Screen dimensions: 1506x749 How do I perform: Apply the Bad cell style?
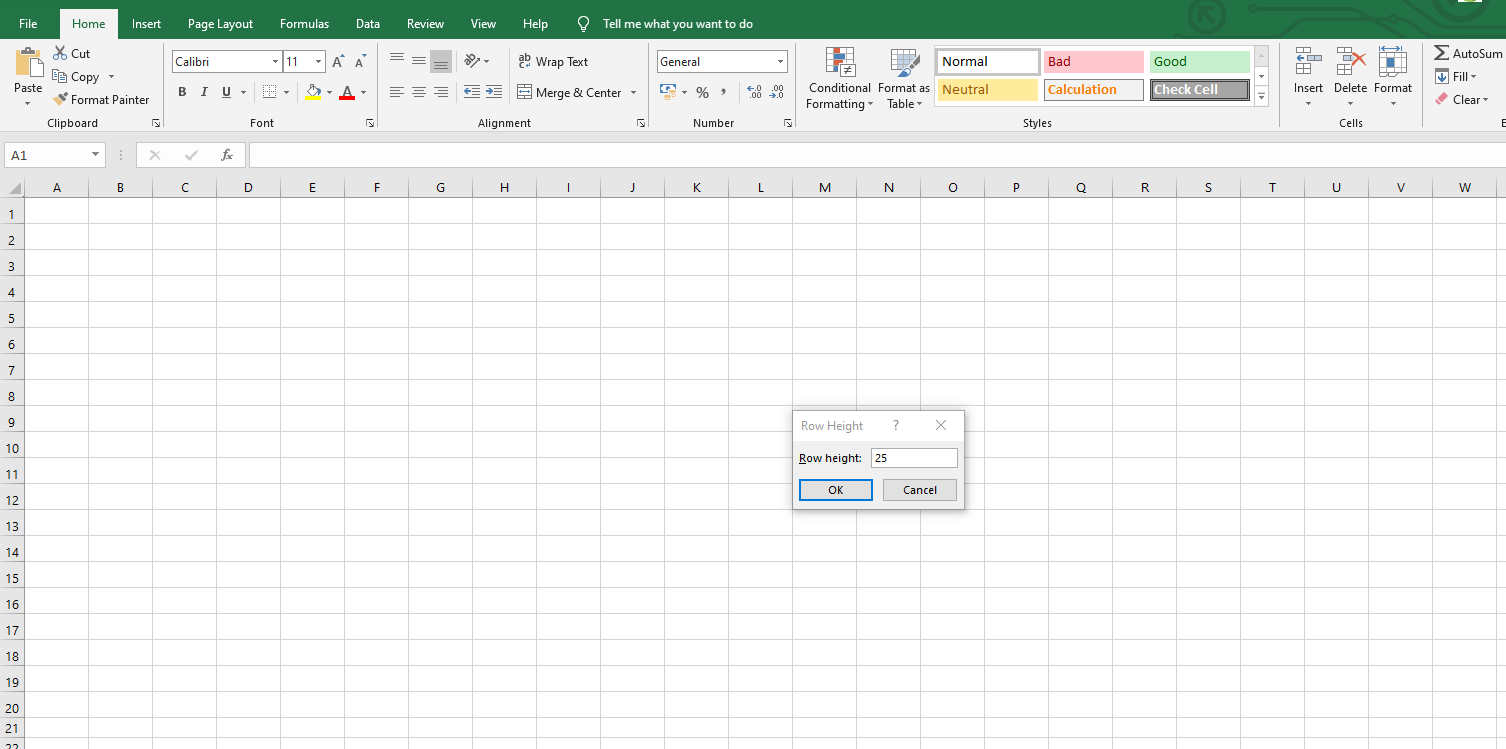tap(1093, 61)
